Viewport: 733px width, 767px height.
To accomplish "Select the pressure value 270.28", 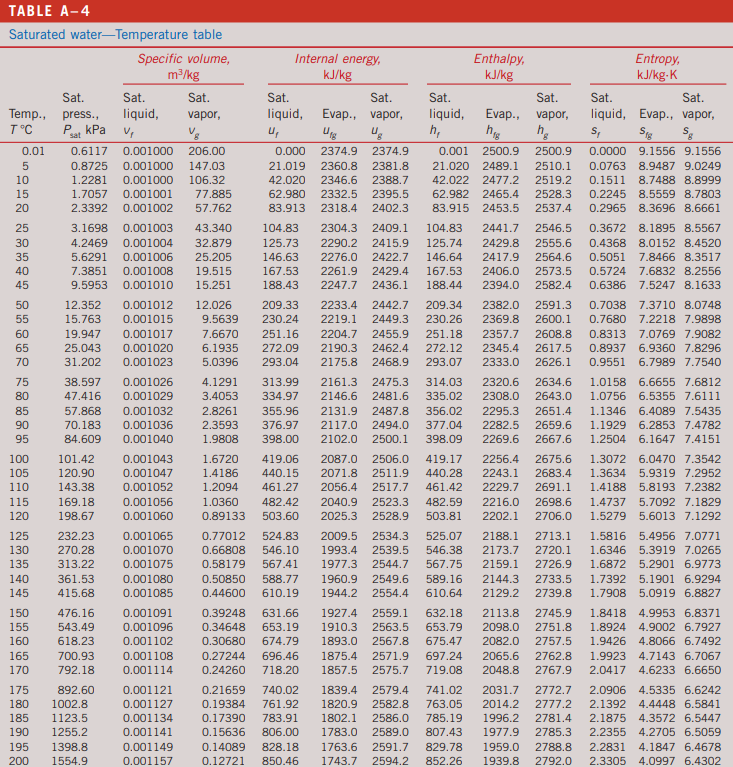I will coord(76,550).
